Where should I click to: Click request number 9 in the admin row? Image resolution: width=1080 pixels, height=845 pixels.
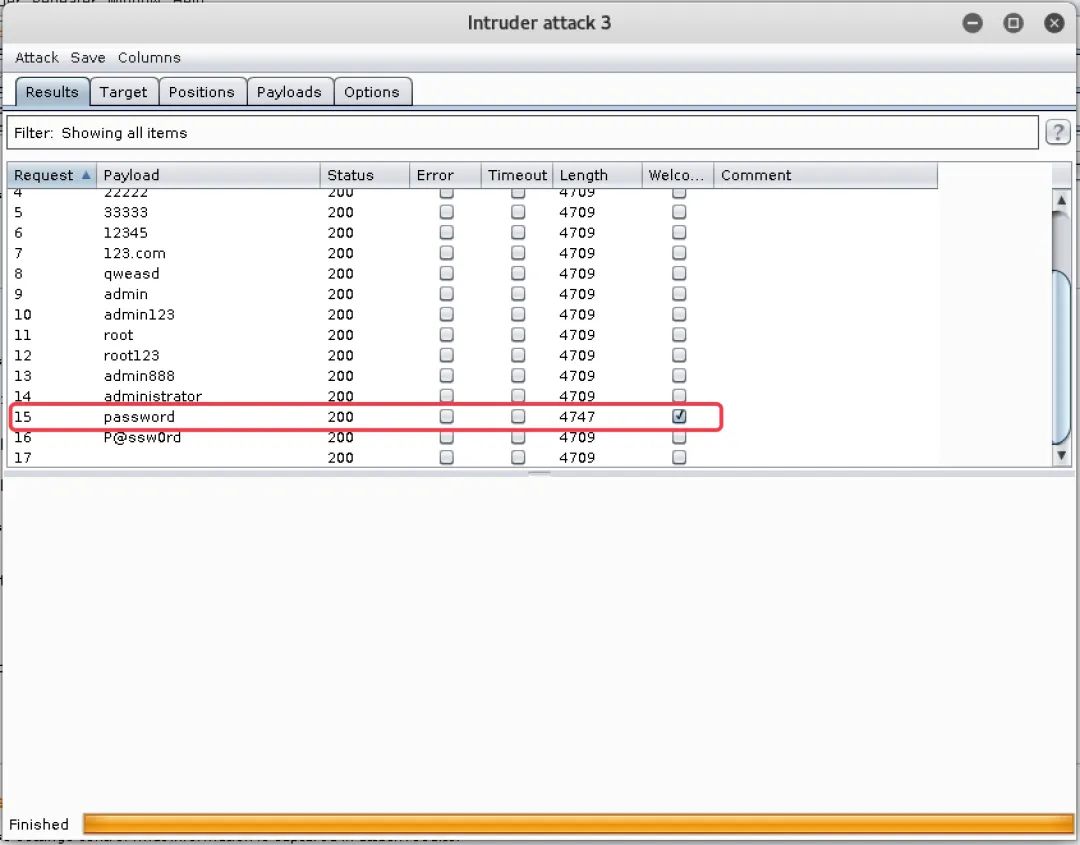pos(19,294)
